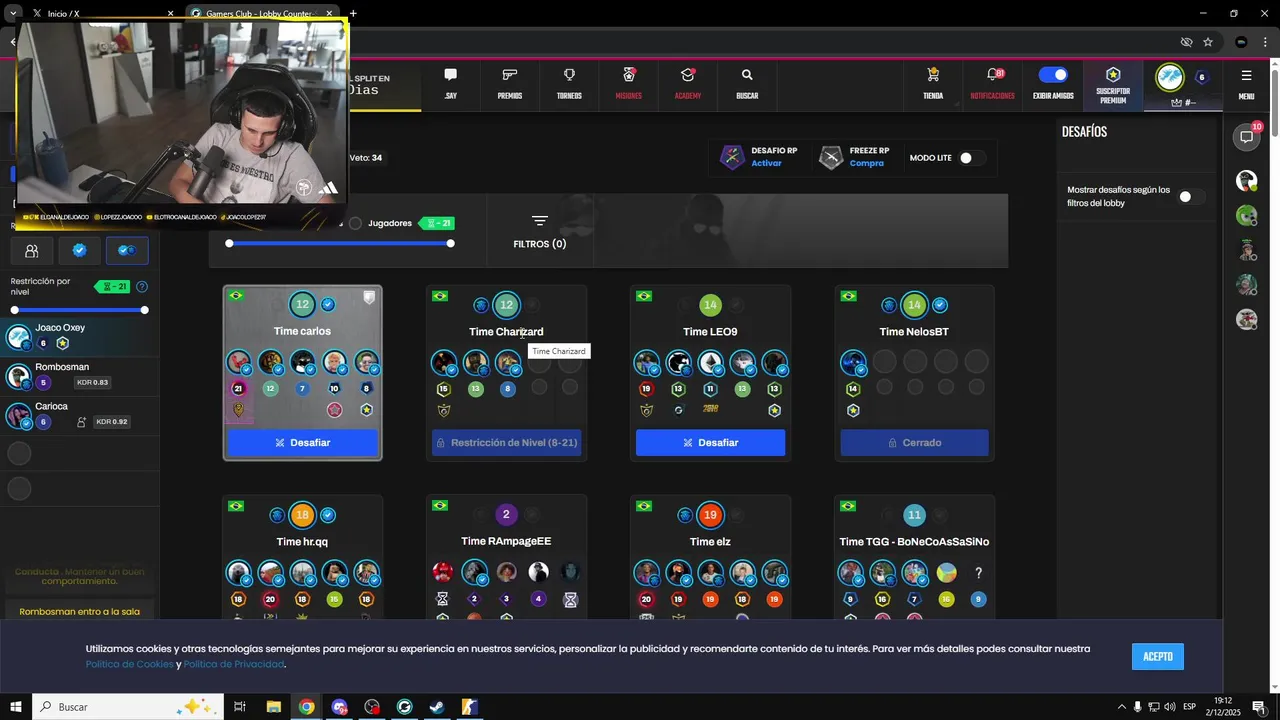Open Chrome in the Windows taskbar
This screenshot has height=720, width=1280.
tap(306, 707)
